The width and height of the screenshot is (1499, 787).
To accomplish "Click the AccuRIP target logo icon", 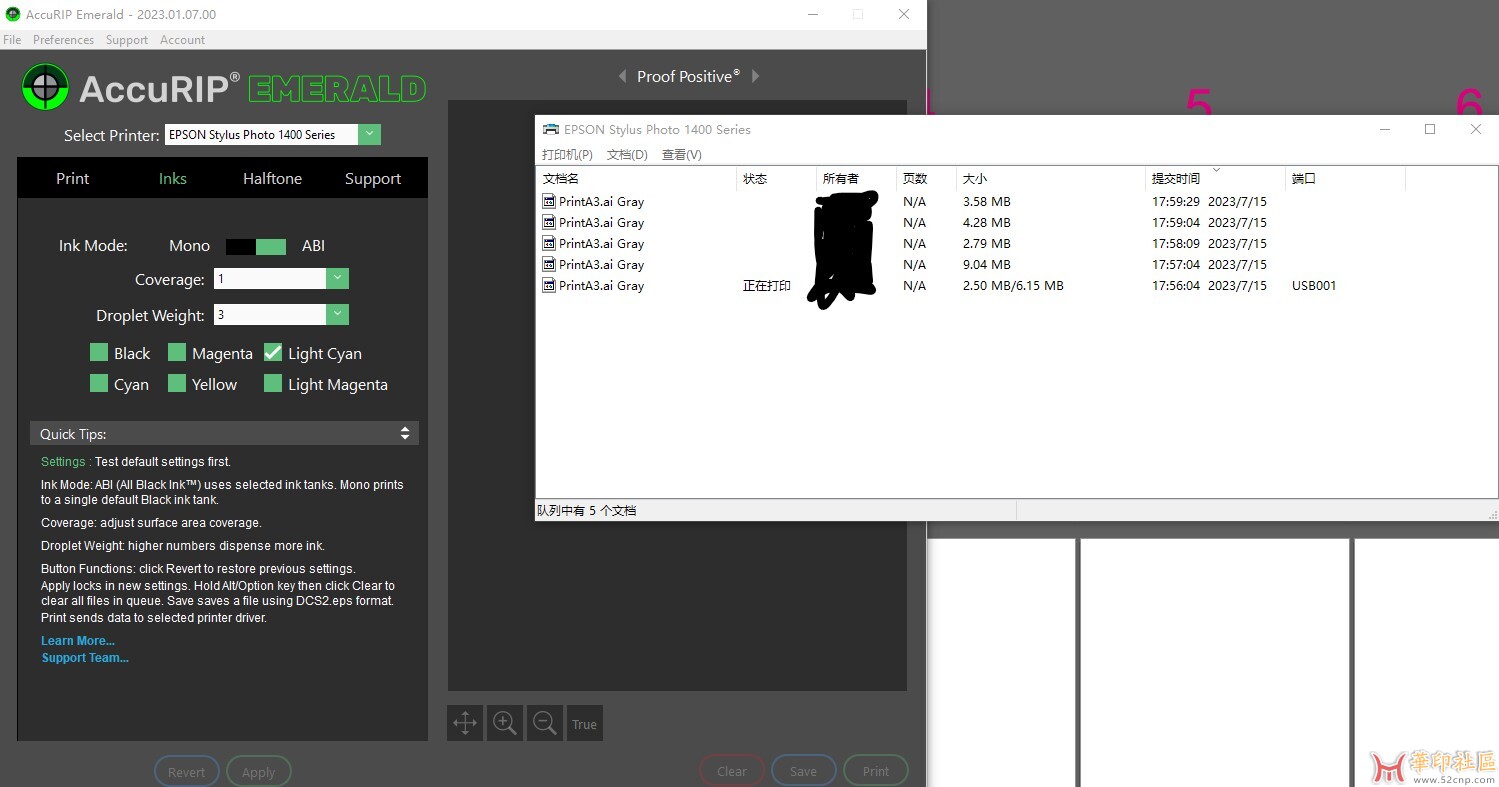I will [x=45, y=88].
